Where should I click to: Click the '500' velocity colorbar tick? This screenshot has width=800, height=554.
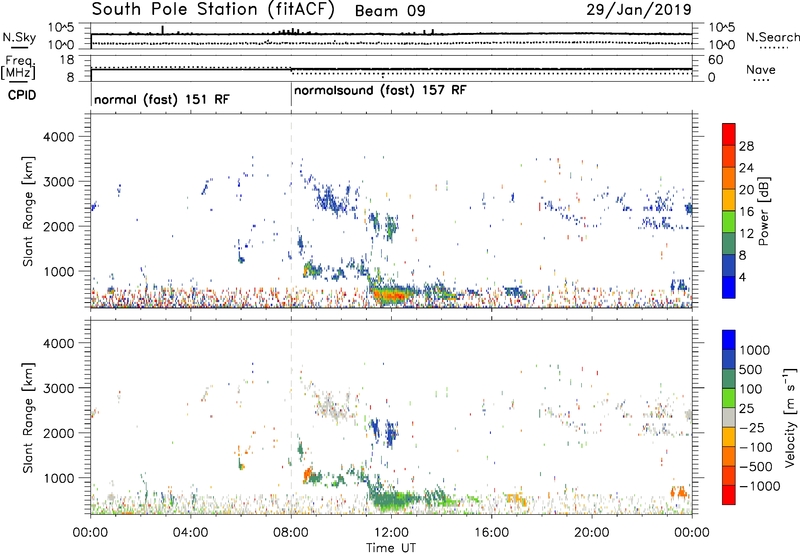tap(751, 370)
